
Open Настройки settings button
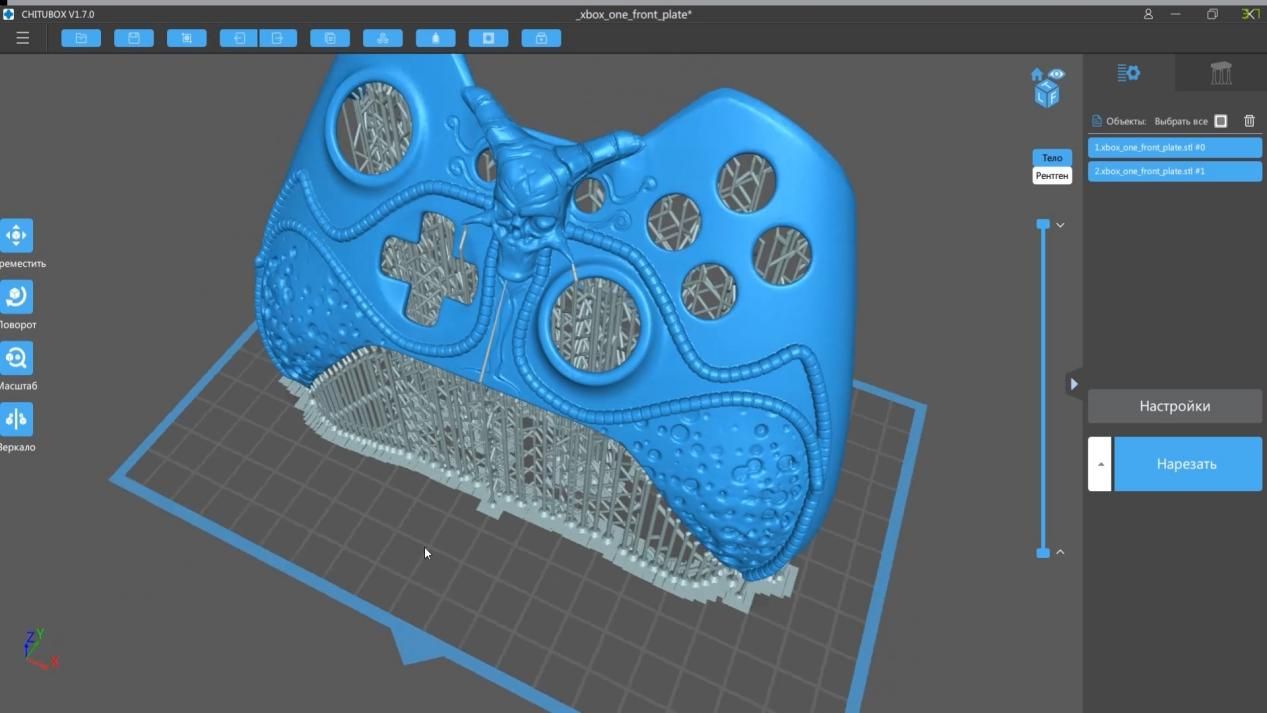(1174, 406)
